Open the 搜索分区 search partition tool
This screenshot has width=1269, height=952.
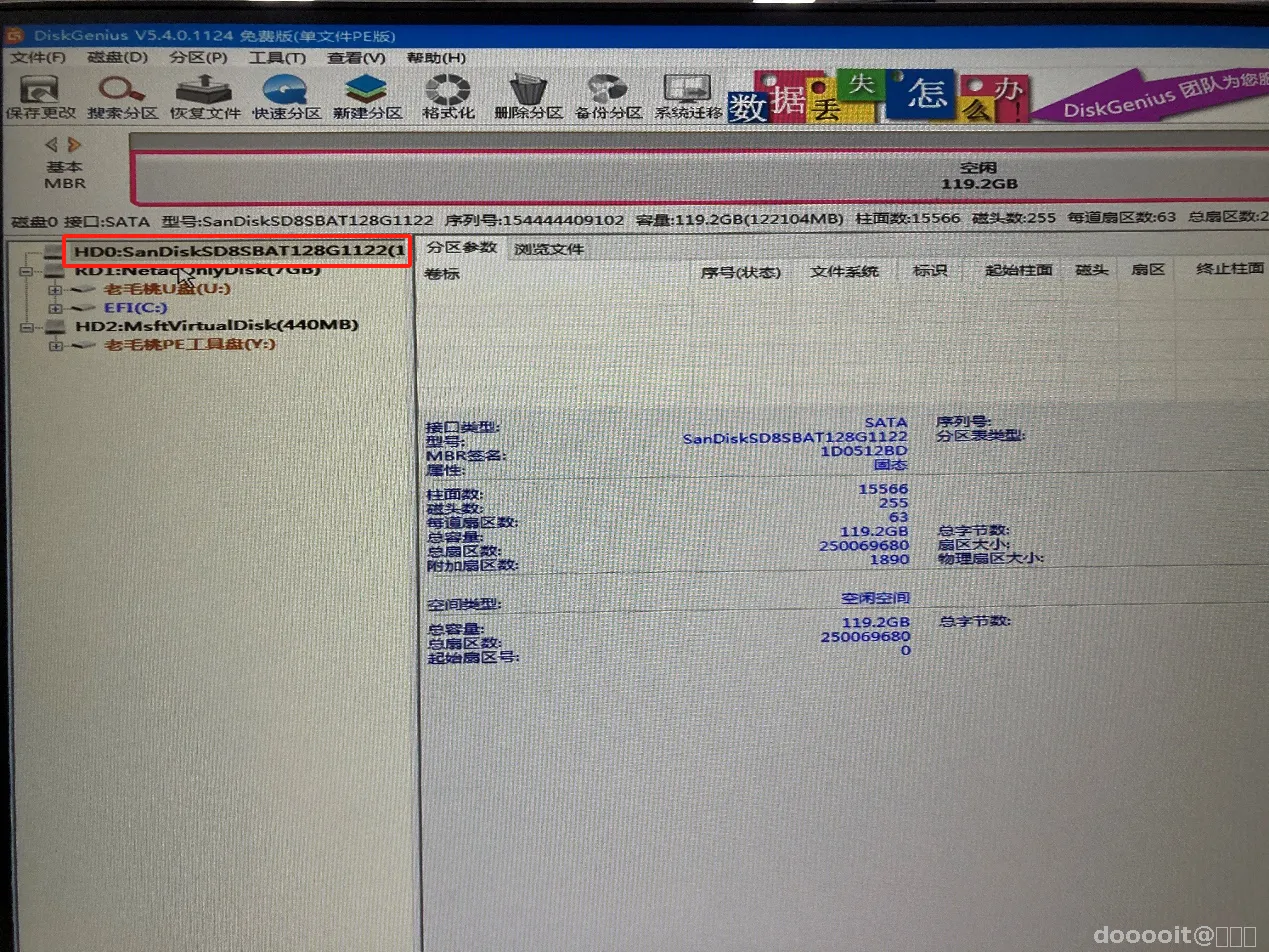click(x=122, y=97)
